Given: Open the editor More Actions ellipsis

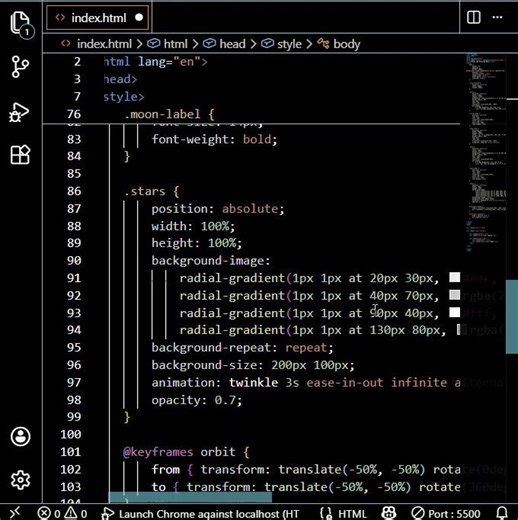Looking at the screenshot, I should click(x=497, y=17).
